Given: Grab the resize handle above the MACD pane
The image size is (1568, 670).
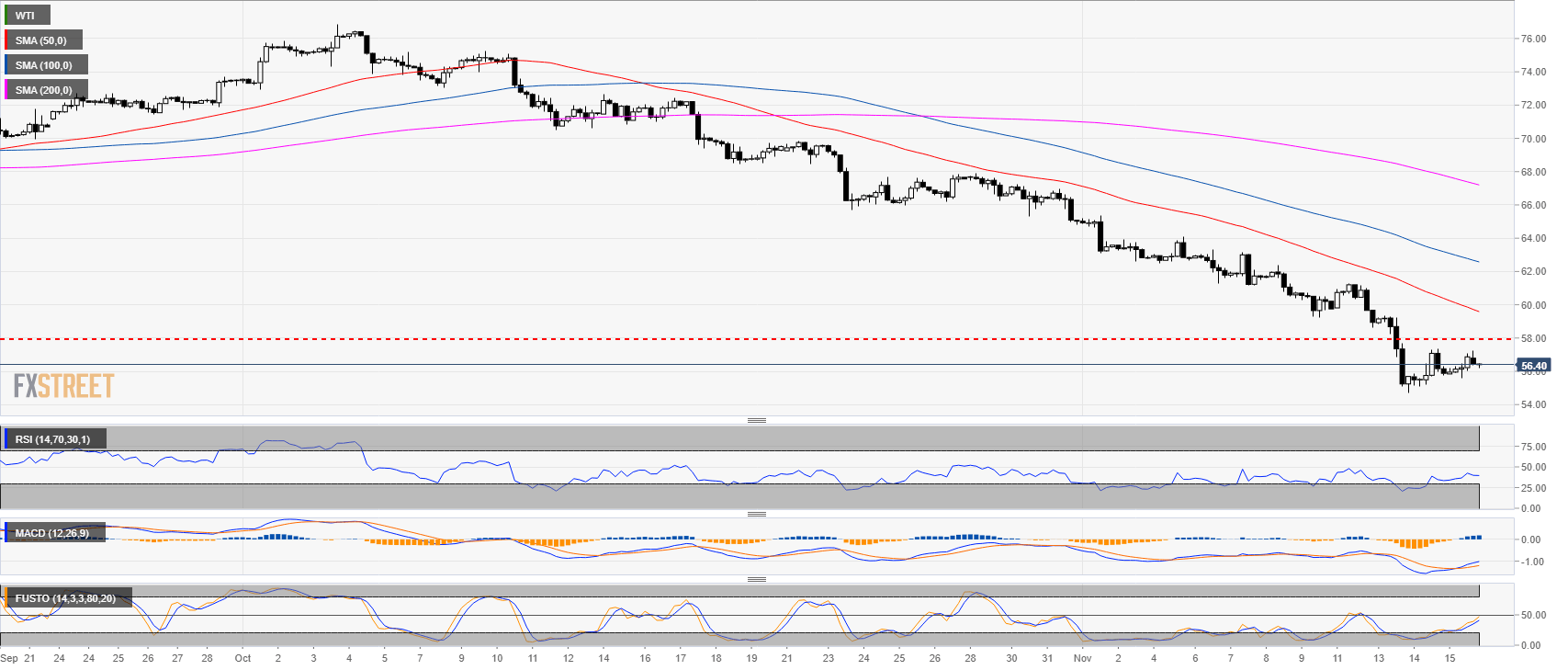Looking at the screenshot, I should pos(756,514).
